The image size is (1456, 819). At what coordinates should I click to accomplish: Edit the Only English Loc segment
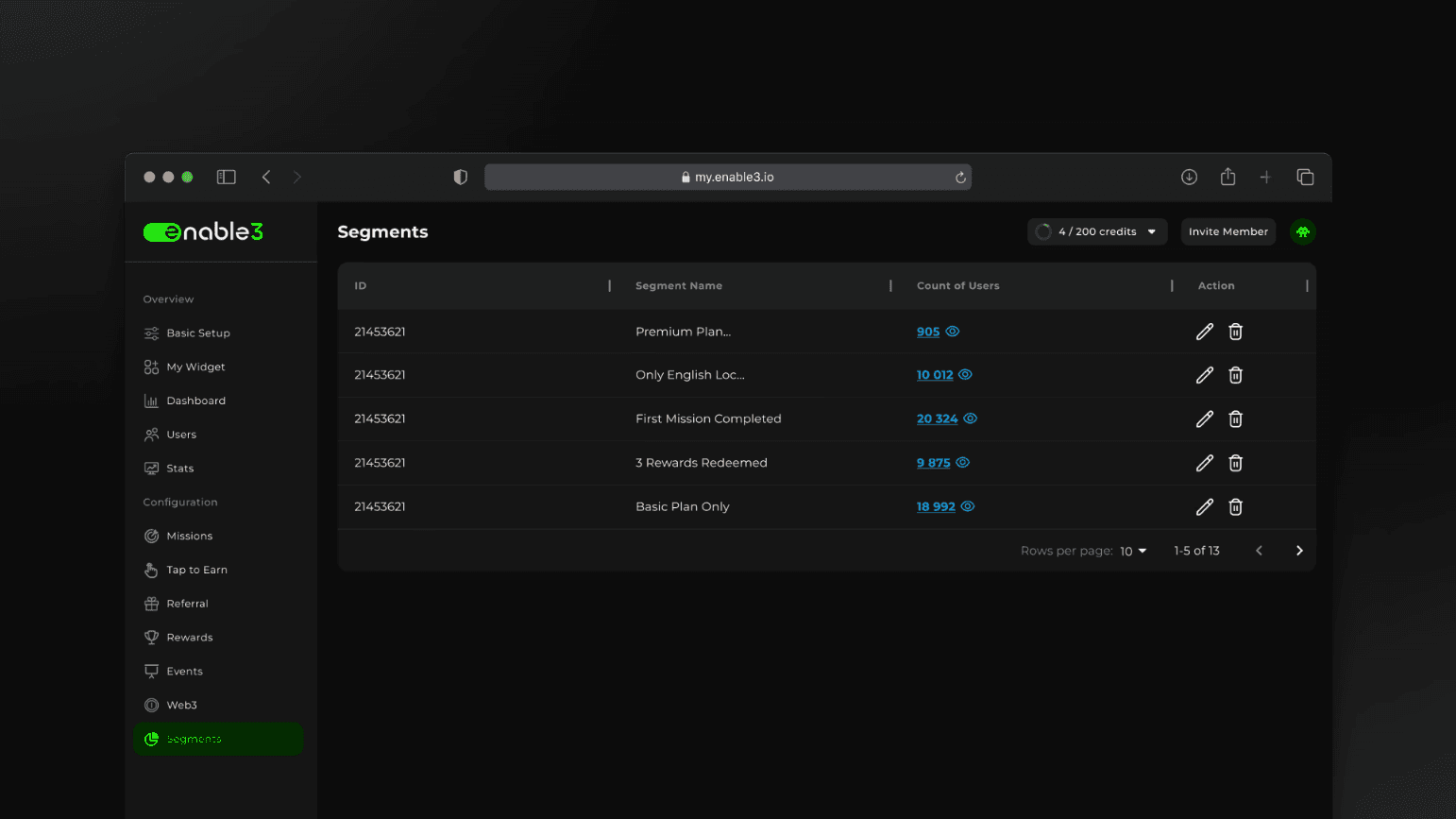[1205, 375]
